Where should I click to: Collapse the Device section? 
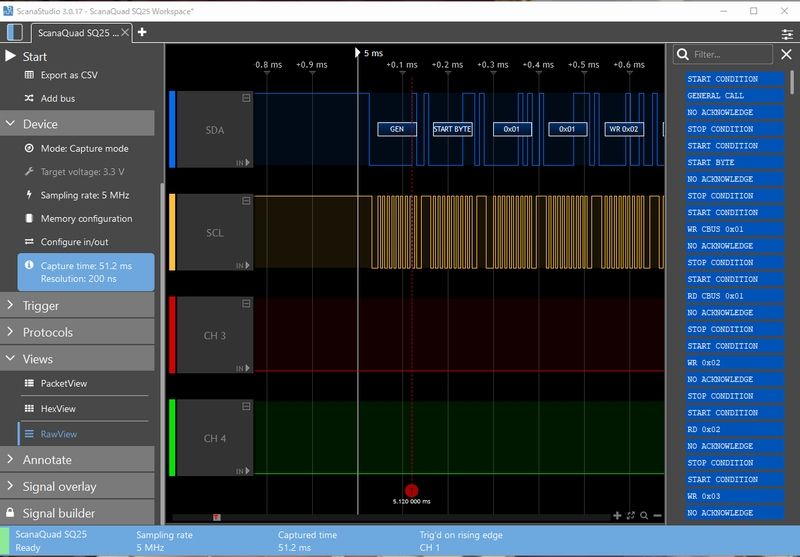point(78,123)
